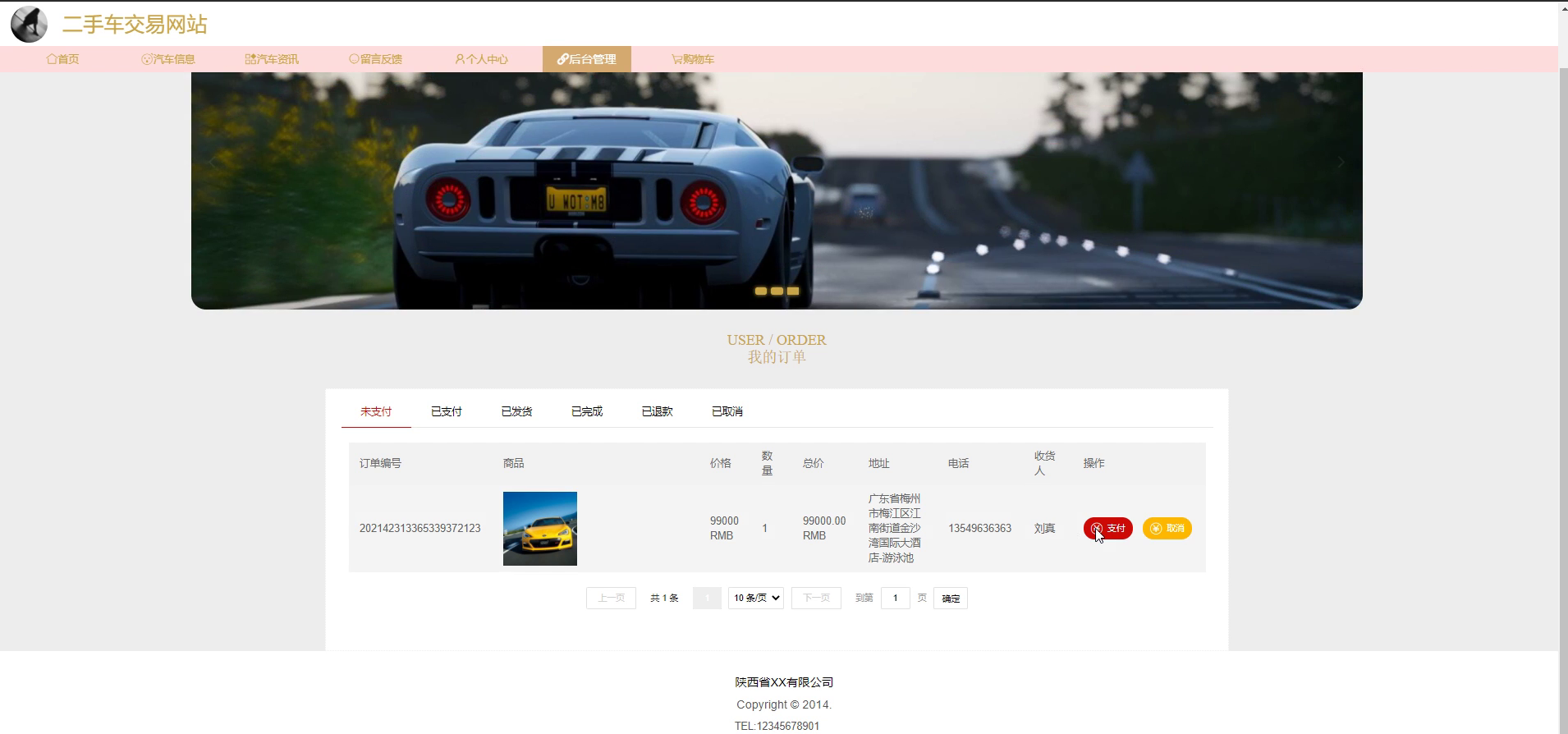Screen dimensions: 1568x734
Task: Click 陕西省XX有限公司 footer text
Action: click(x=784, y=682)
